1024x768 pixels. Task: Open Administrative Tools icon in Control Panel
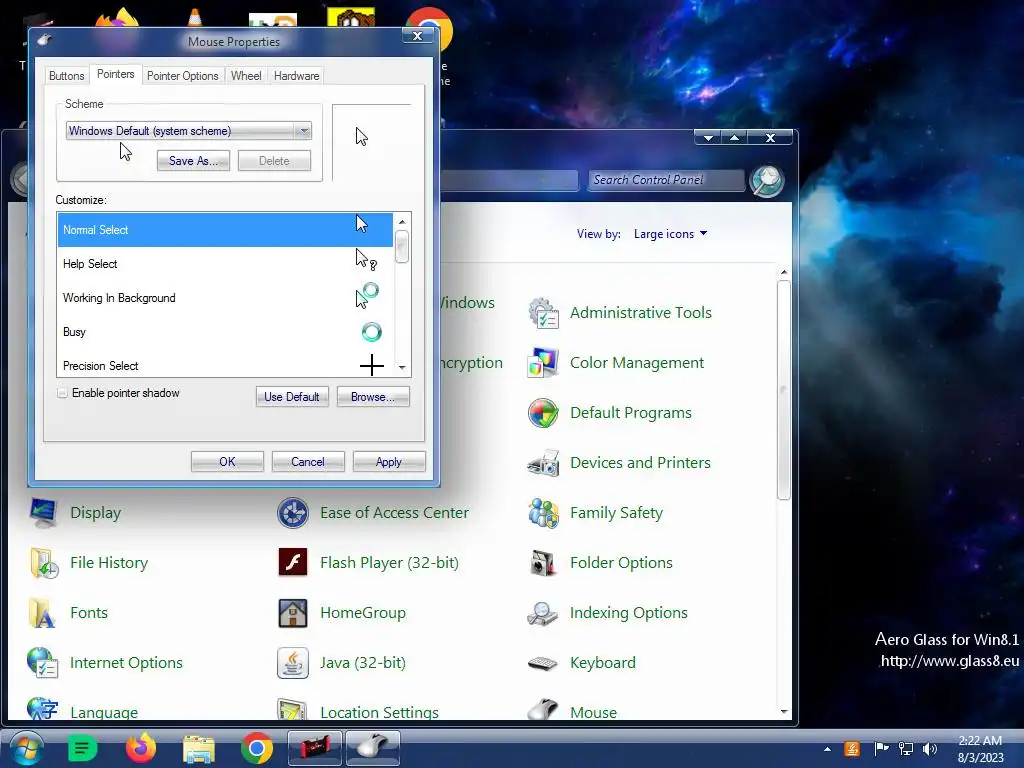(x=543, y=313)
